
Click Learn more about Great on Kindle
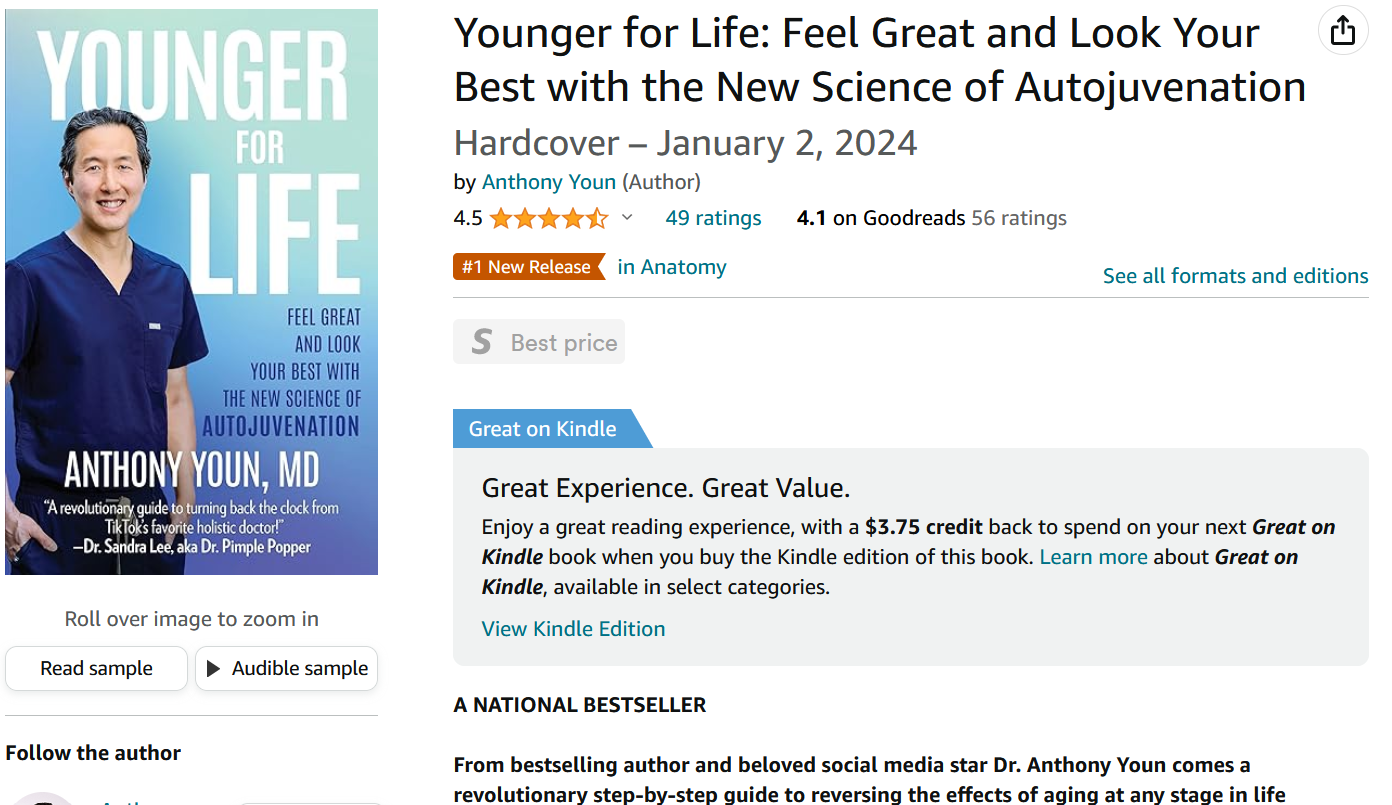click(x=1093, y=557)
